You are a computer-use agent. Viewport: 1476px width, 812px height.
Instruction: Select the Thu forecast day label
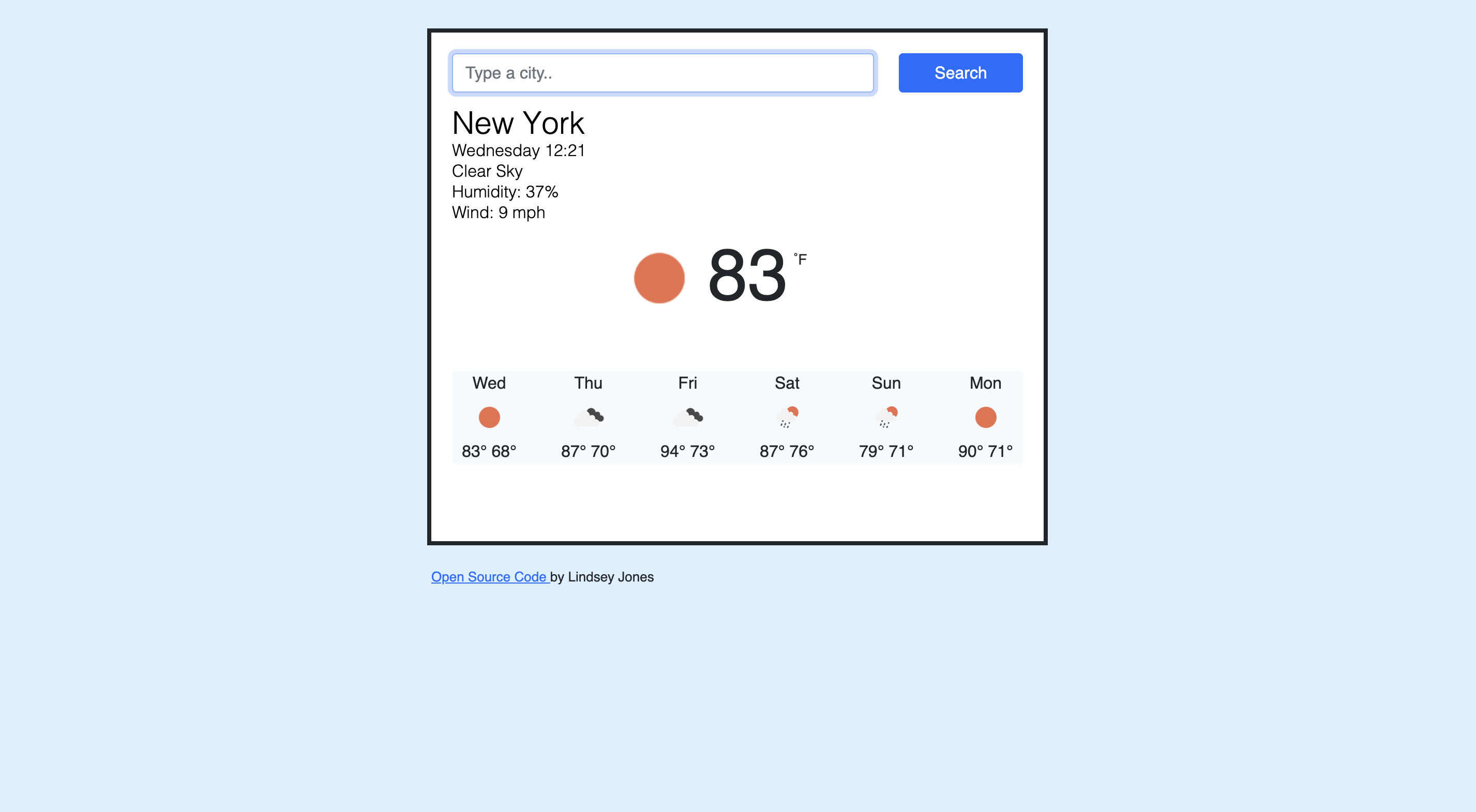click(589, 383)
